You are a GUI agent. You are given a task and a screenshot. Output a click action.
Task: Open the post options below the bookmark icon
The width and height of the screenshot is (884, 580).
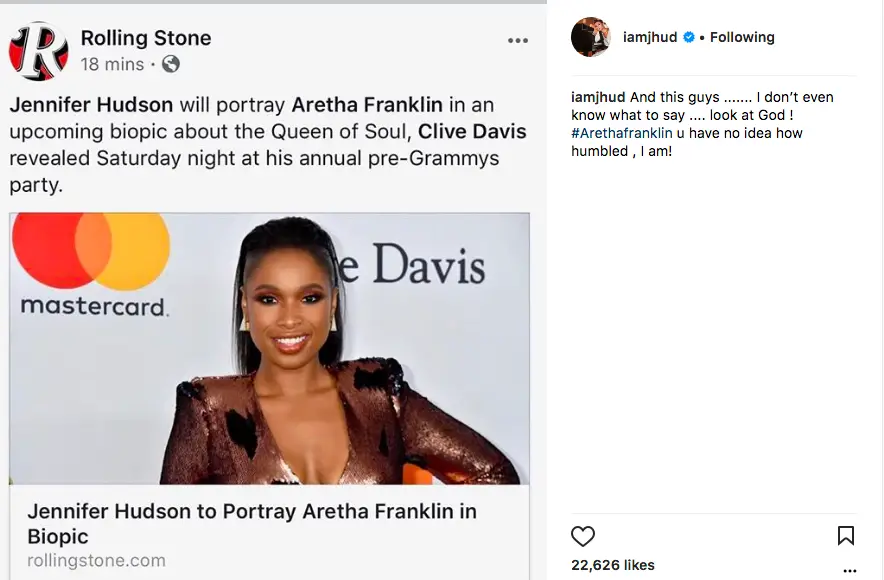(x=849, y=569)
